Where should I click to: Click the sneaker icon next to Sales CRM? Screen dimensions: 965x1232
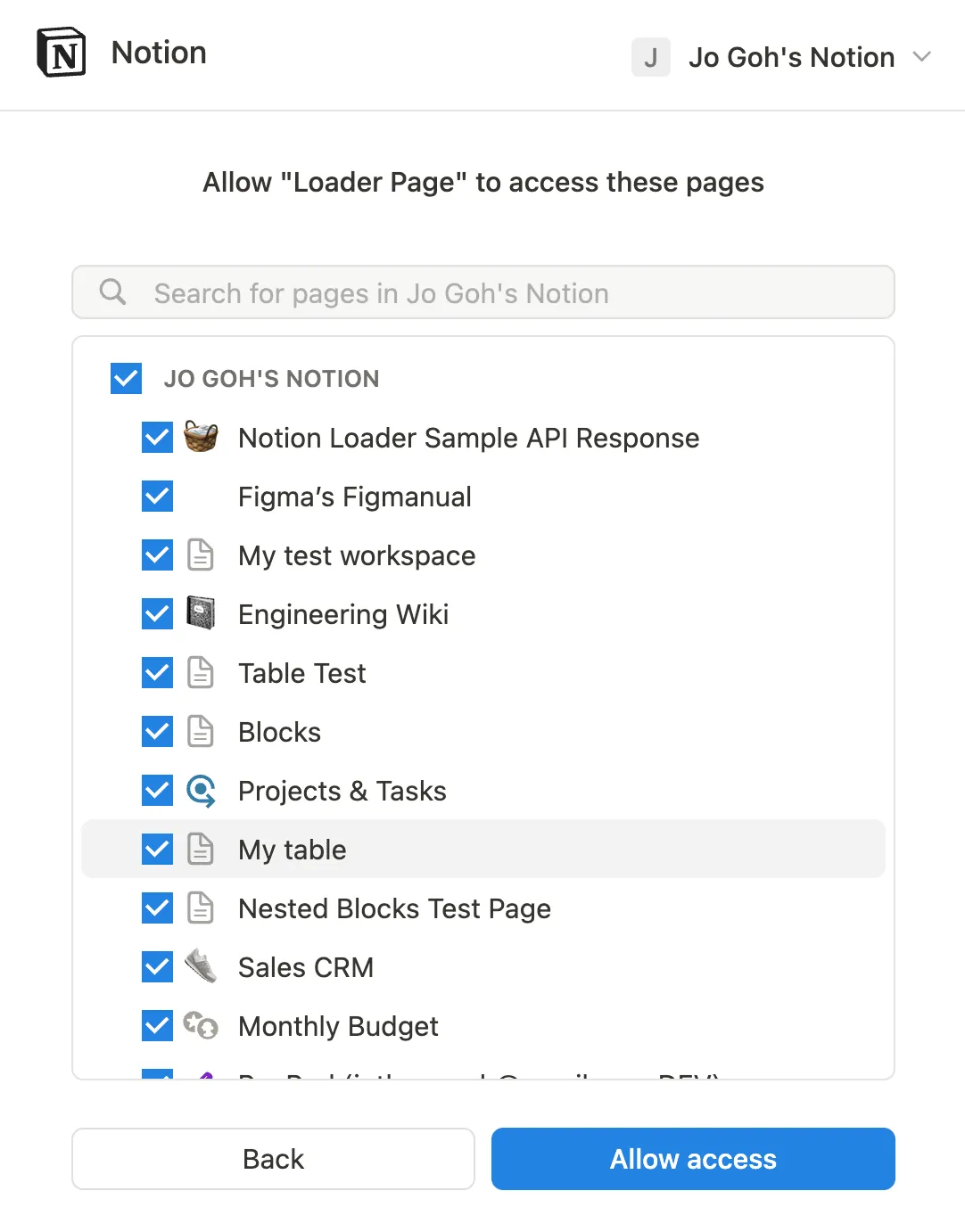(x=201, y=966)
